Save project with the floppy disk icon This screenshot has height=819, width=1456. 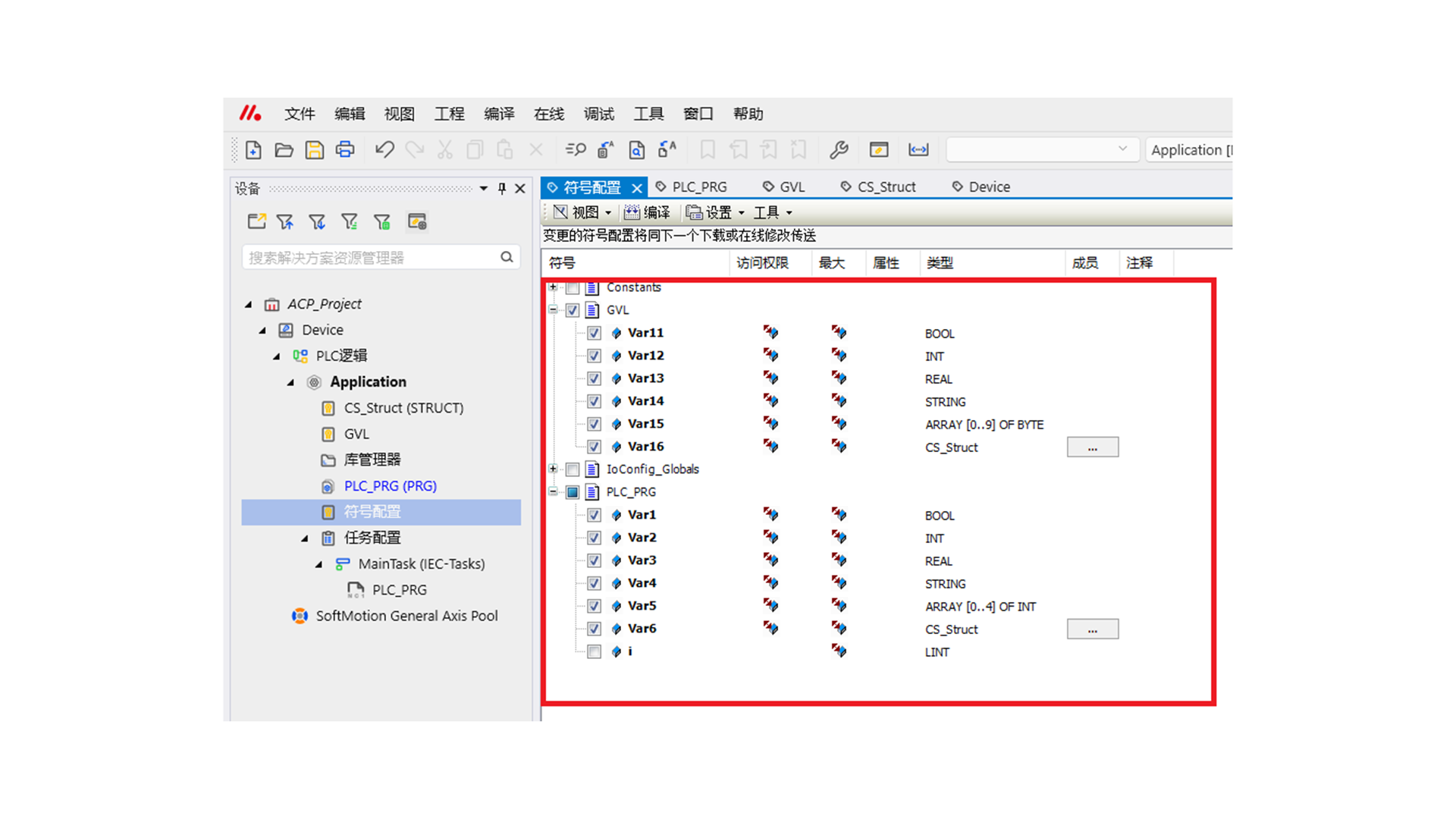coord(314,150)
